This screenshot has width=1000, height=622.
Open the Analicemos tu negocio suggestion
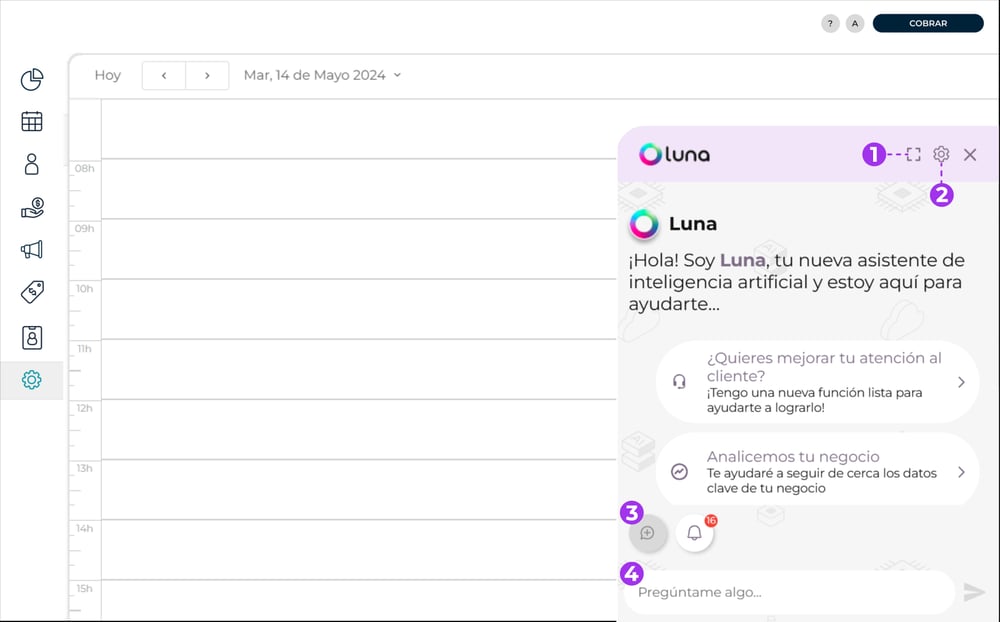click(818, 471)
